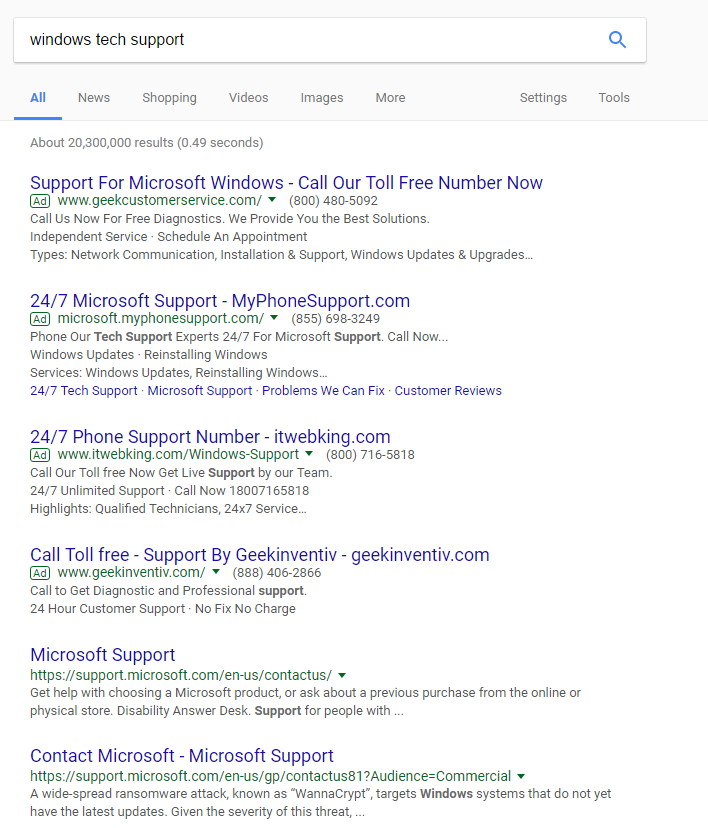The image size is (708, 828).
Task: Click the No Fix No Charge text
Action: coord(246,609)
